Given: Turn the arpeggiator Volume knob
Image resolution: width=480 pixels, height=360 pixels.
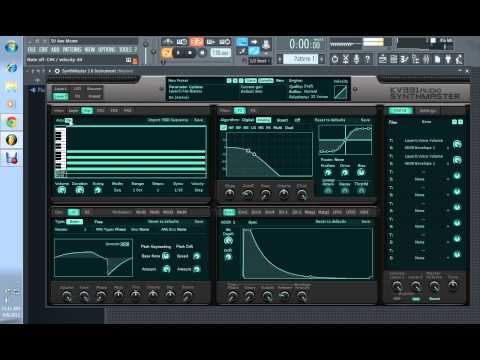Looking at the screenshot, I should [x=62, y=190].
